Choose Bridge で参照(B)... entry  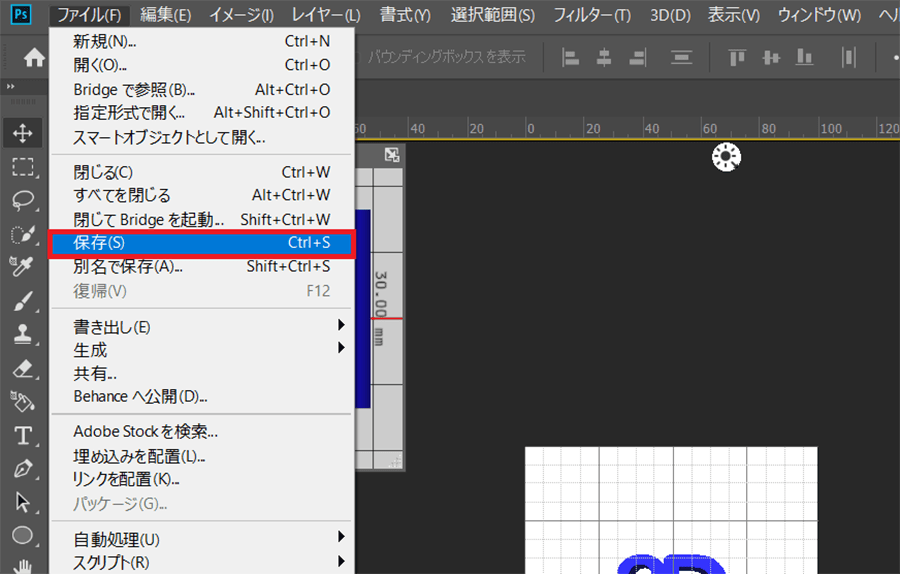(201, 90)
